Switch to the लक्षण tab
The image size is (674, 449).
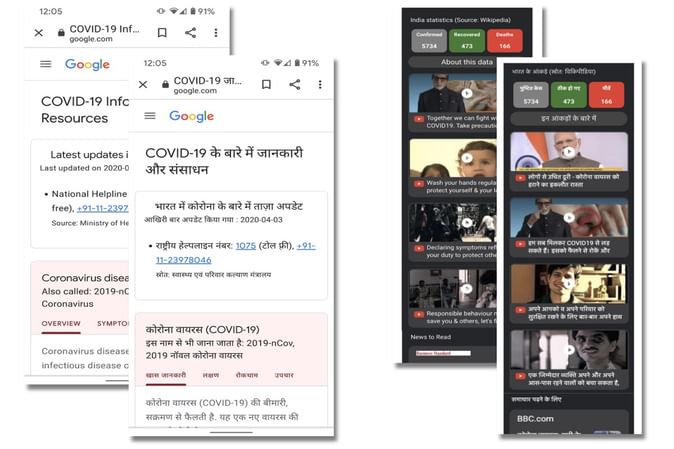210,375
